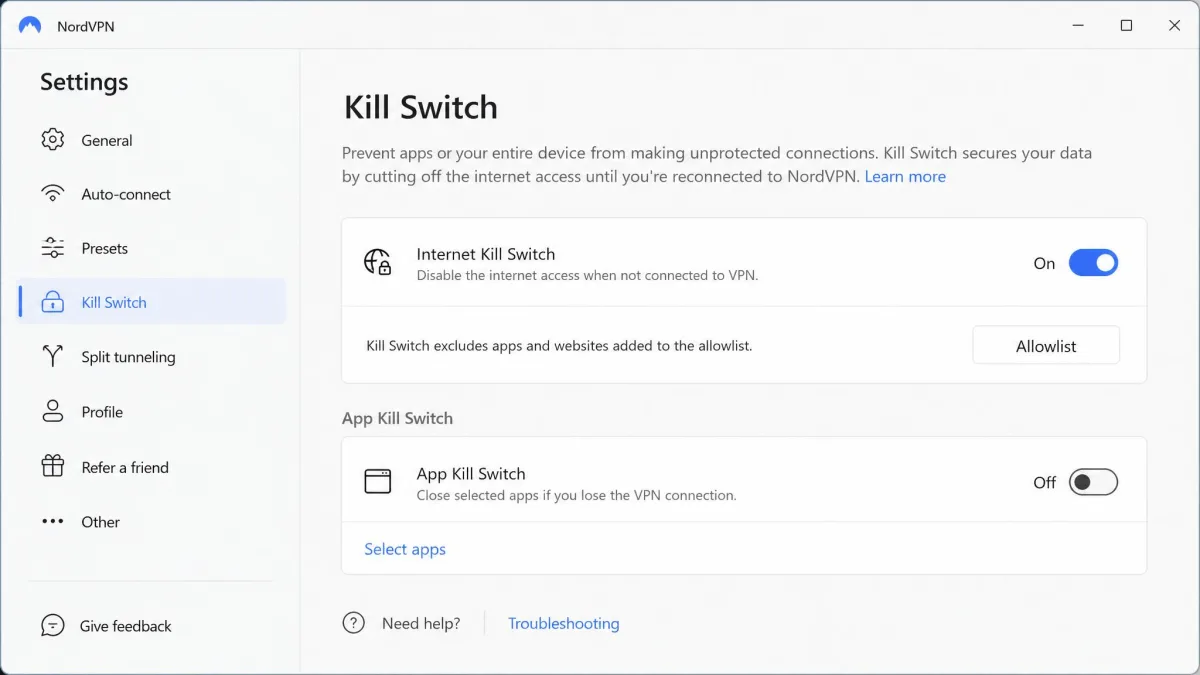Image resolution: width=1200 pixels, height=675 pixels.
Task: Click the 'Internet Kill Switch' title text
Action: point(486,254)
